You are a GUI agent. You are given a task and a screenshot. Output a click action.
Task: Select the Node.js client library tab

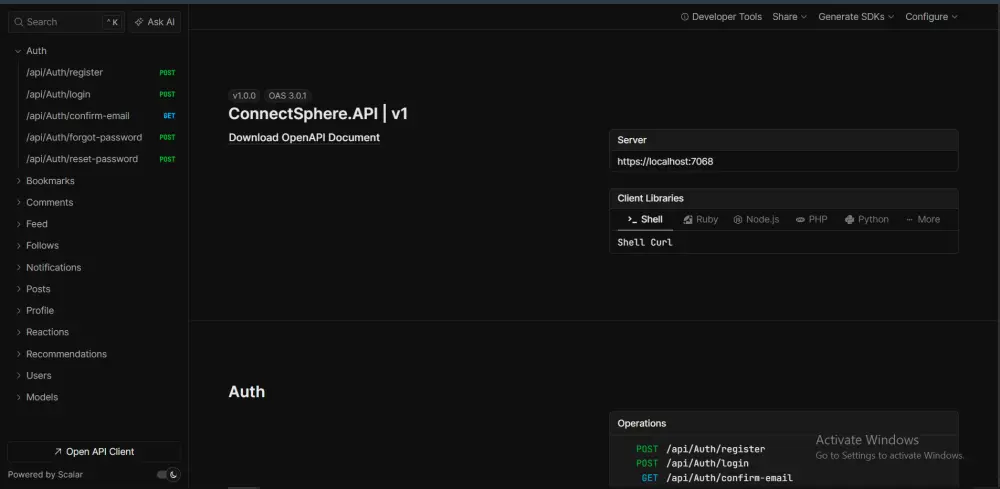point(756,219)
